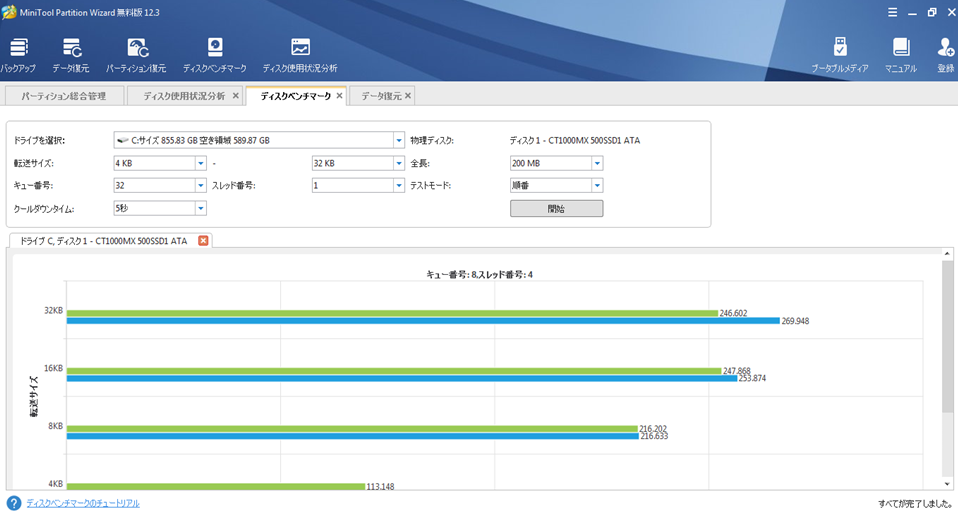Select the ディスクベンチマーク tab

tap(296, 96)
